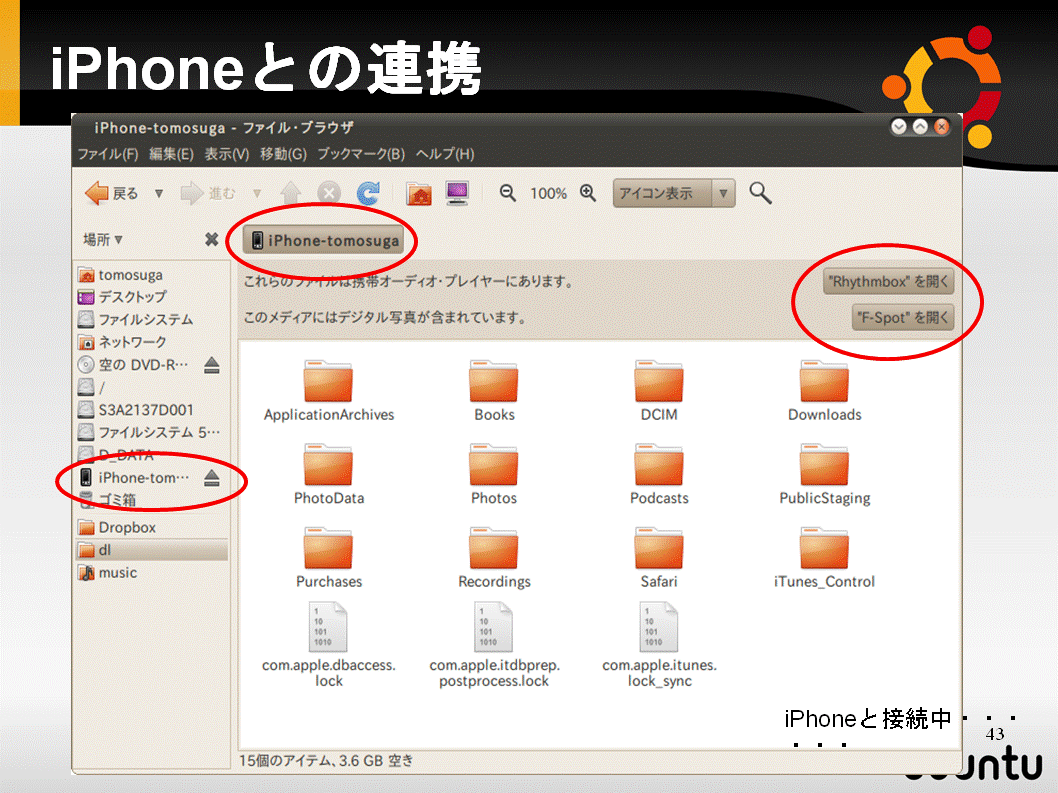
Task: Zoom in with the plus magnifier
Action: 588,193
